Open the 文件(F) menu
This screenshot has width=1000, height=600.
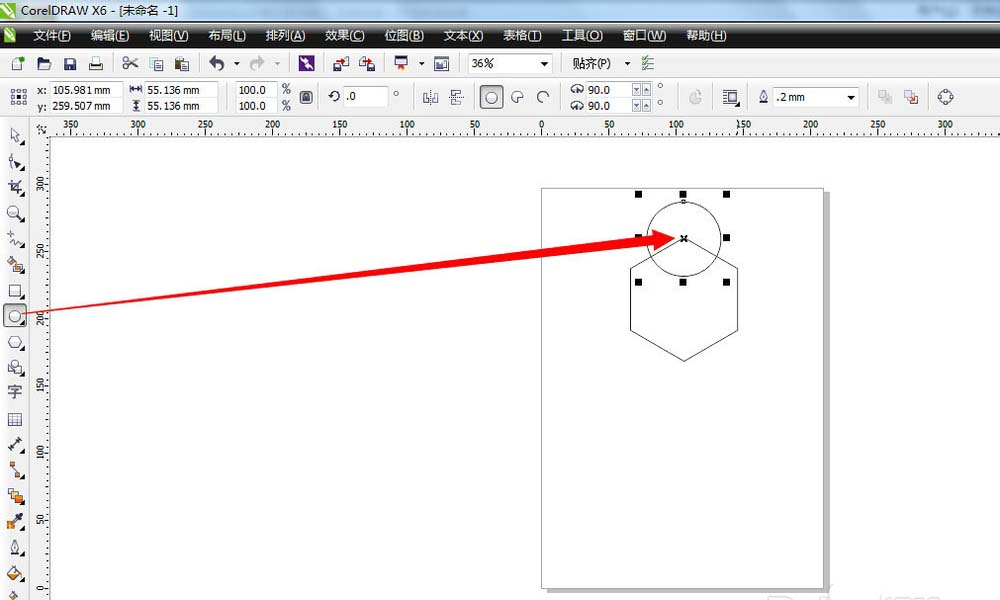pos(51,35)
